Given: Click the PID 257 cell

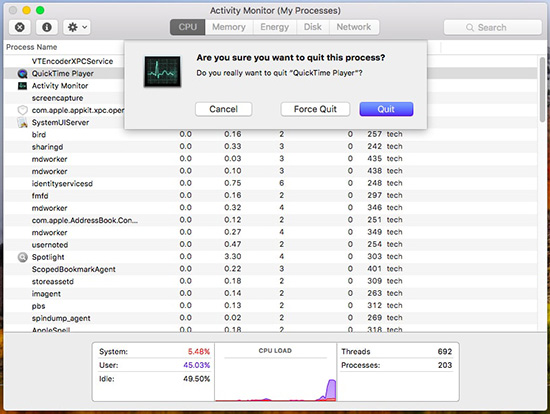Looking at the screenshot, I should click(x=374, y=134).
